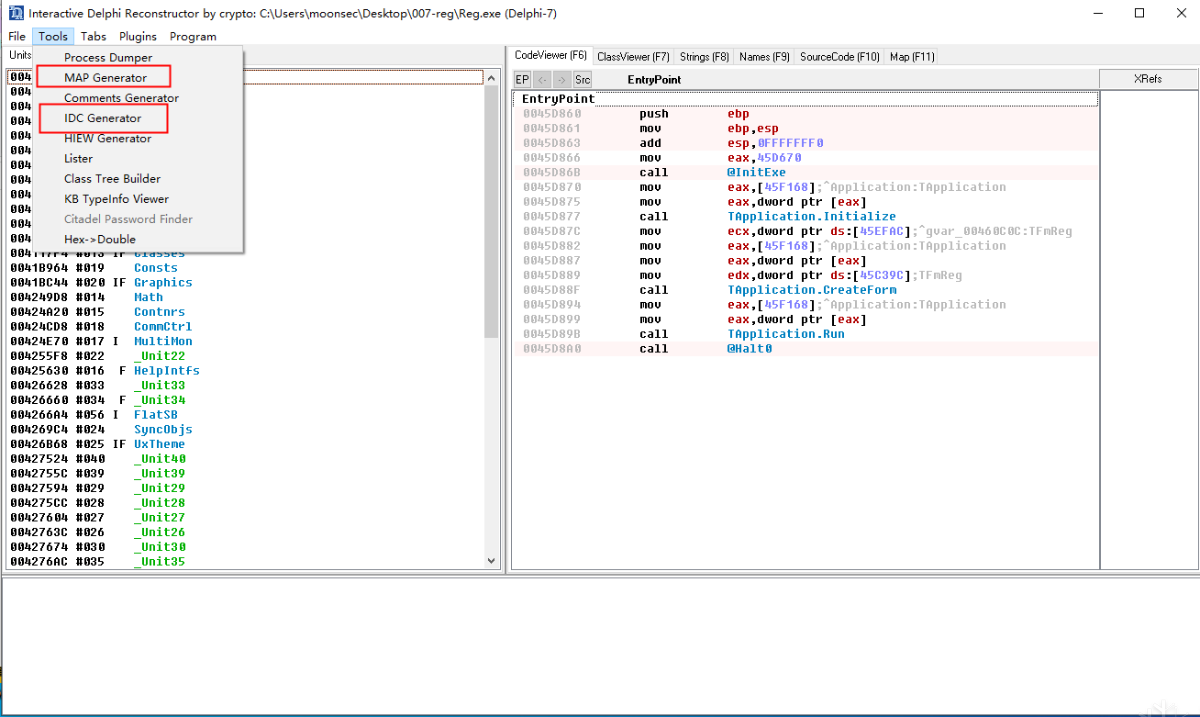
Task: Select the FlatSB unit row
Action: (245, 415)
